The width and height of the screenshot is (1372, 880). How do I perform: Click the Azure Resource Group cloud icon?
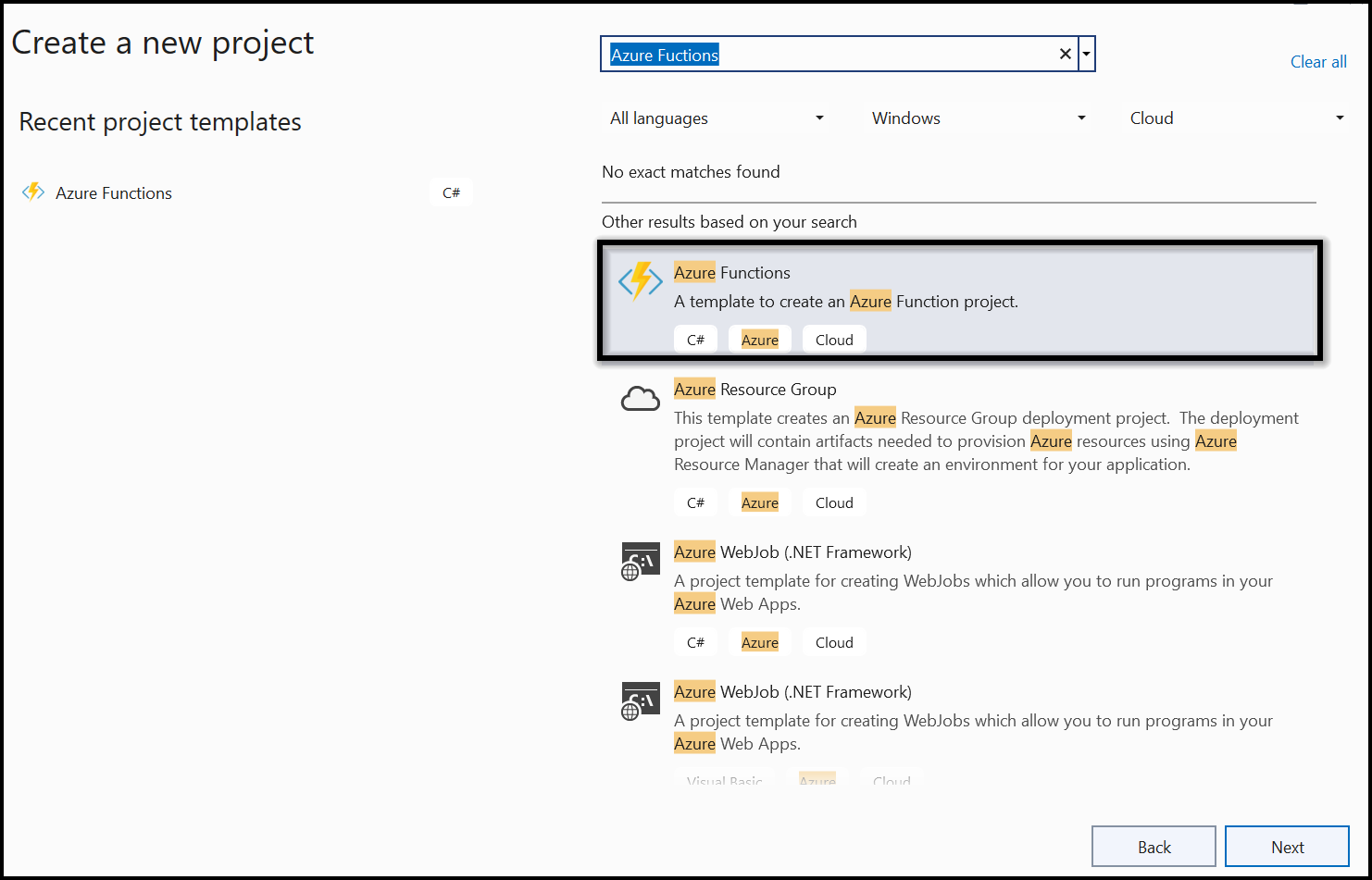click(x=640, y=397)
